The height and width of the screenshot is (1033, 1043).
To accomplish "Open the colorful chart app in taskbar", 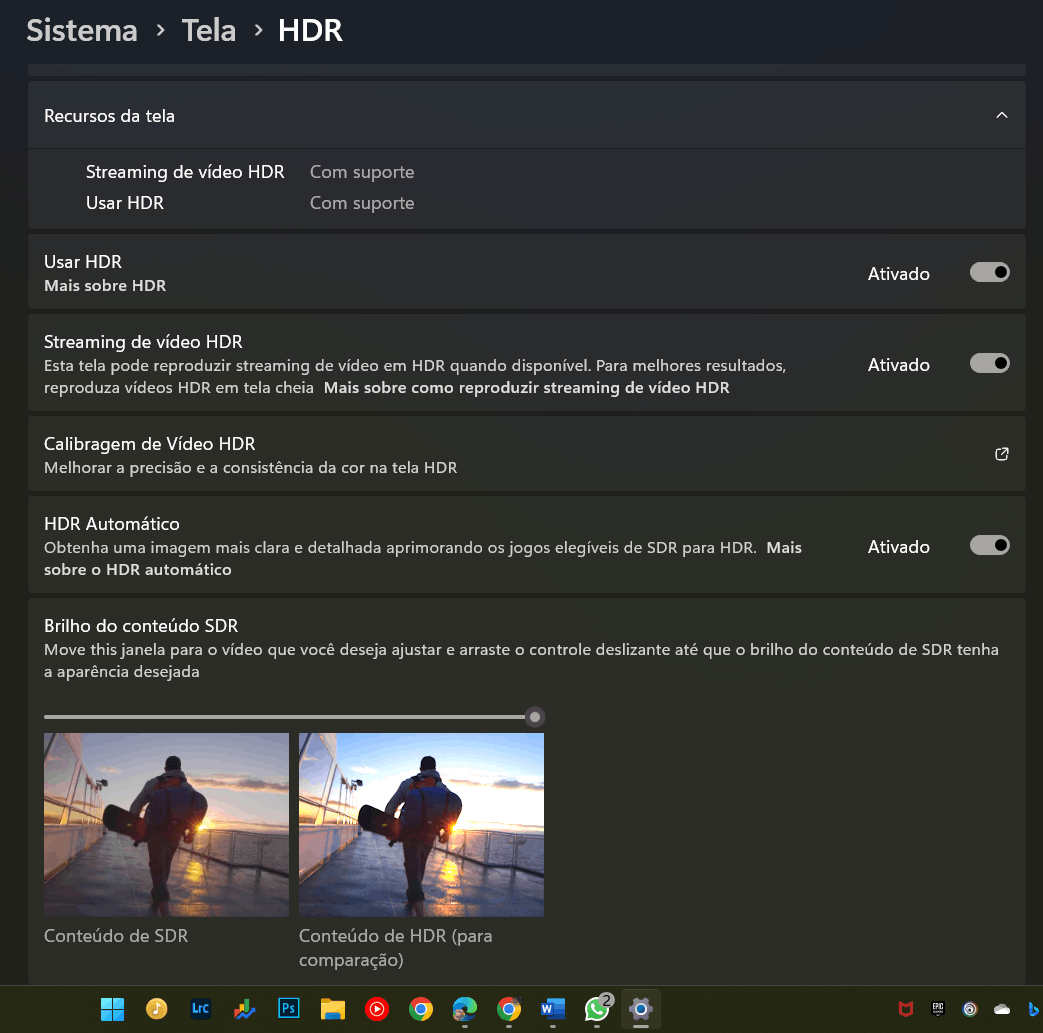I will coord(244,1010).
